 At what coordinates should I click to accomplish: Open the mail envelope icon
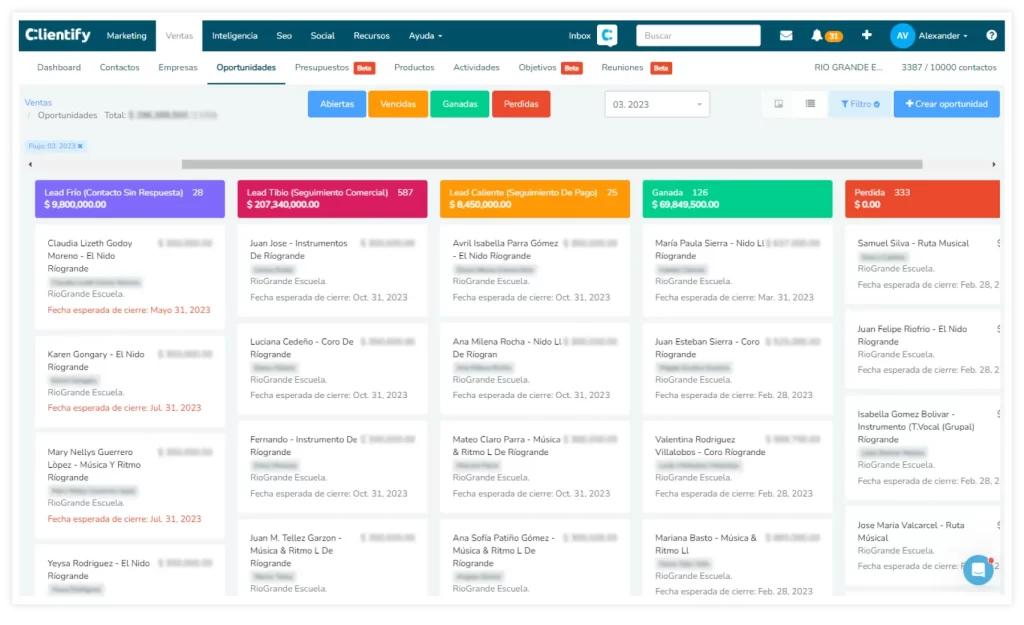click(786, 36)
